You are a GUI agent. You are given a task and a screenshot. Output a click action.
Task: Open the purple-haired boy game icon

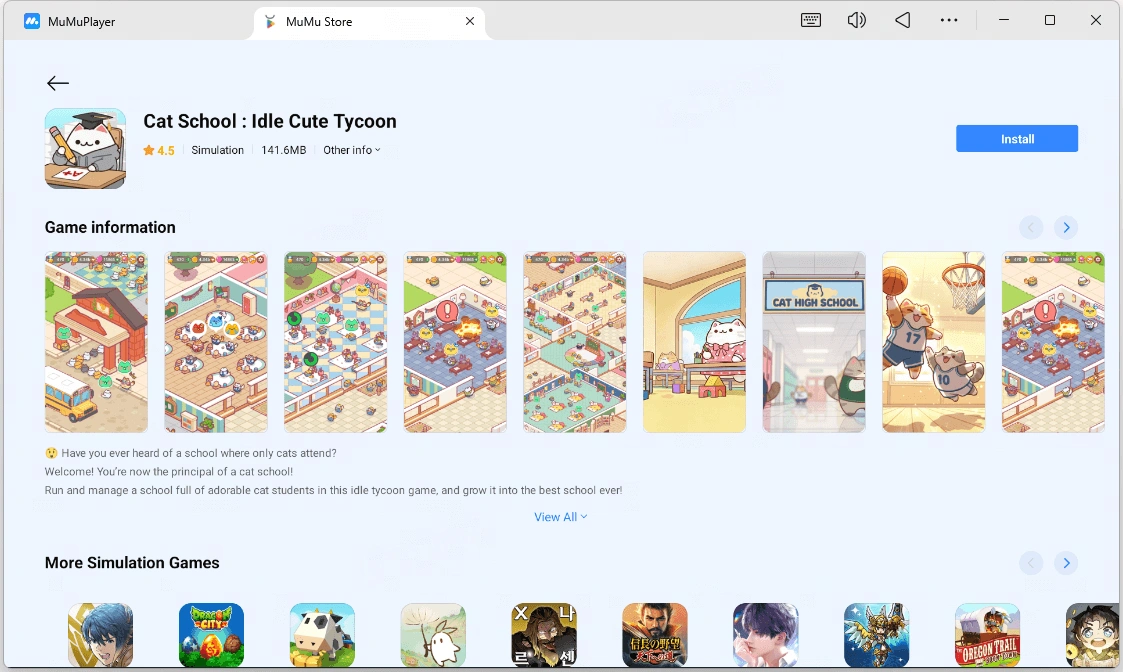click(766, 635)
